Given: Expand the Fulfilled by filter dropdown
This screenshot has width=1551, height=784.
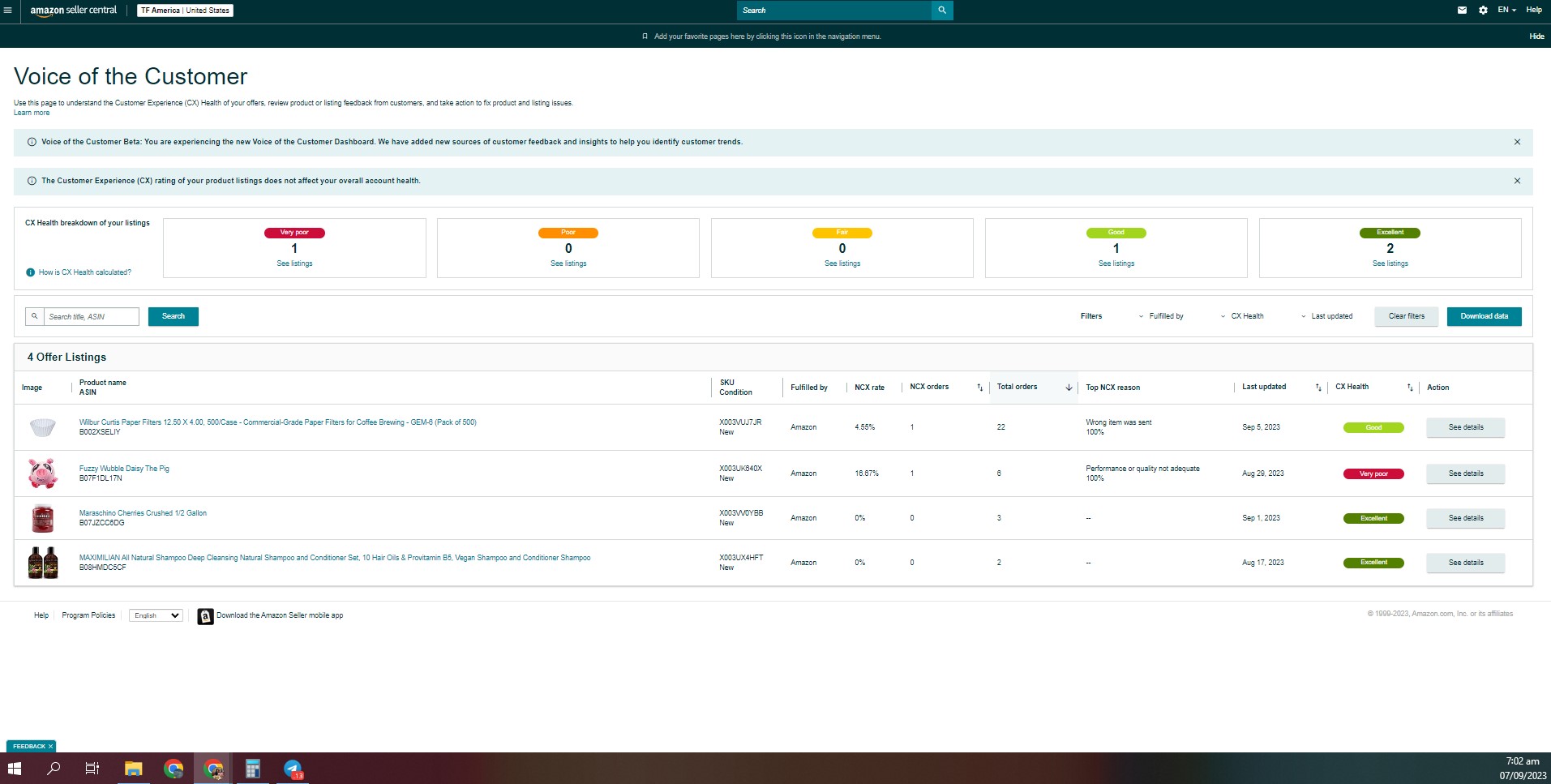Looking at the screenshot, I should [x=1161, y=316].
